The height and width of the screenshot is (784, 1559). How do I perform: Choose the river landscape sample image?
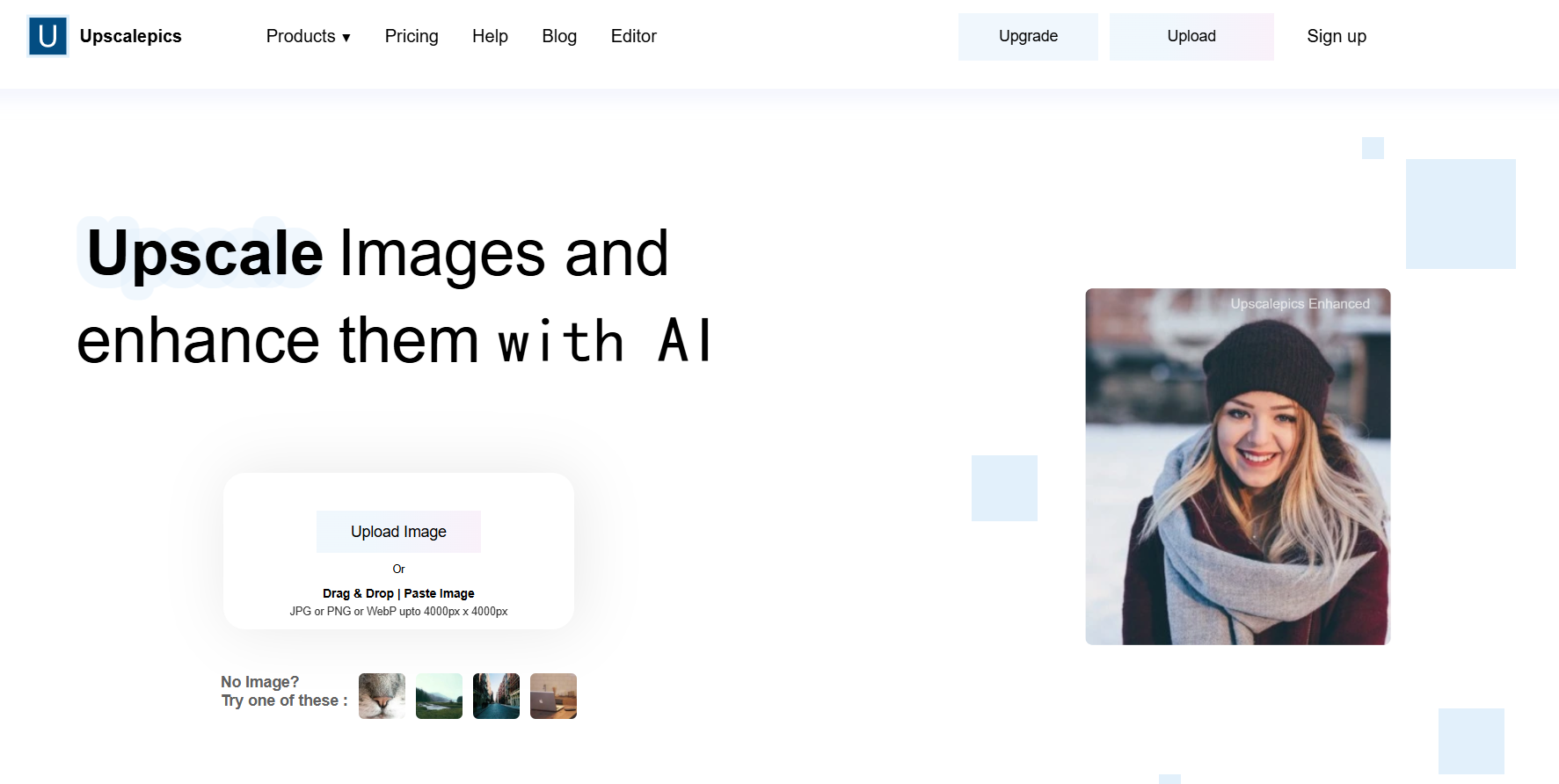pyautogui.click(x=439, y=696)
